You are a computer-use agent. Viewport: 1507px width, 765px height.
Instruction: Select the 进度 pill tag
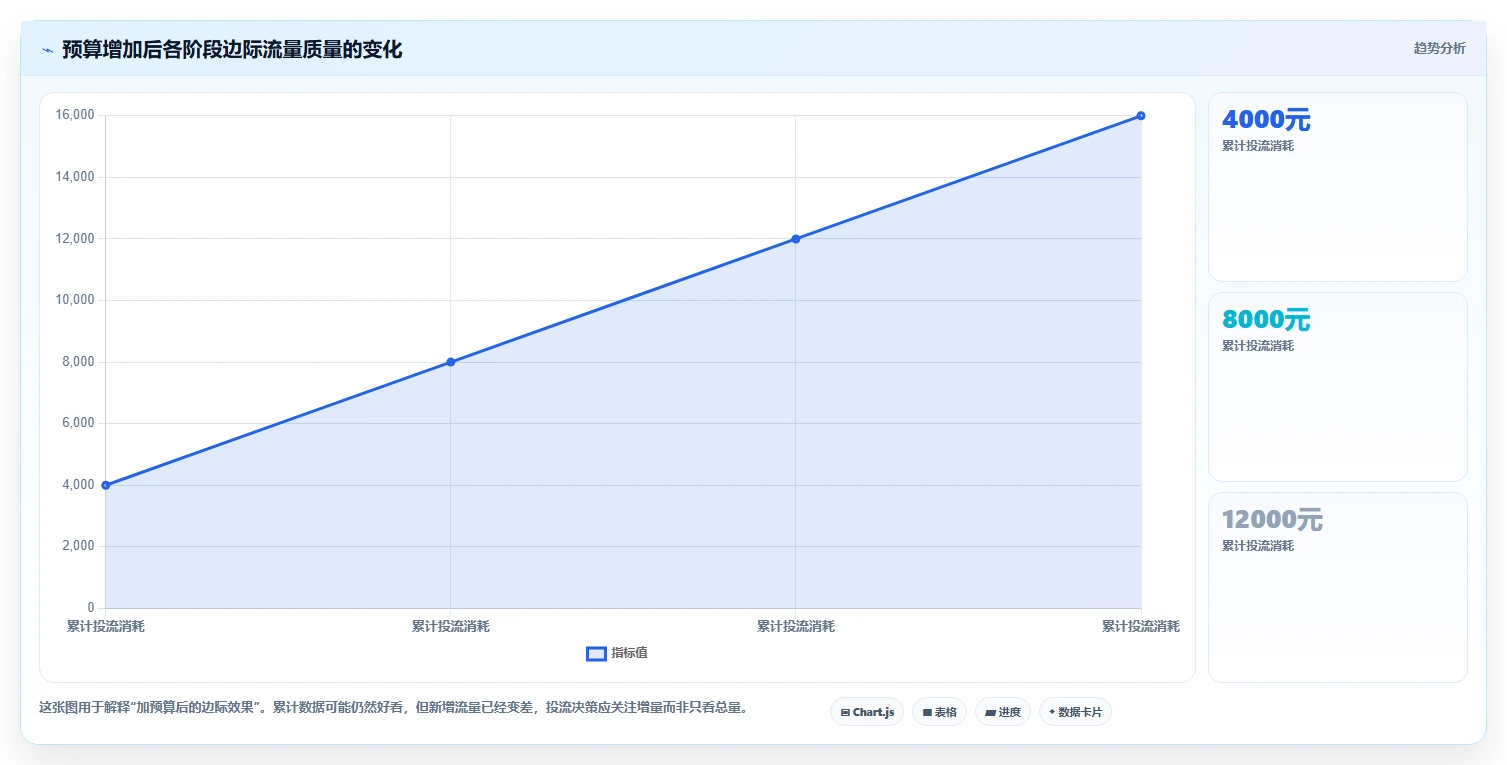tap(1003, 712)
